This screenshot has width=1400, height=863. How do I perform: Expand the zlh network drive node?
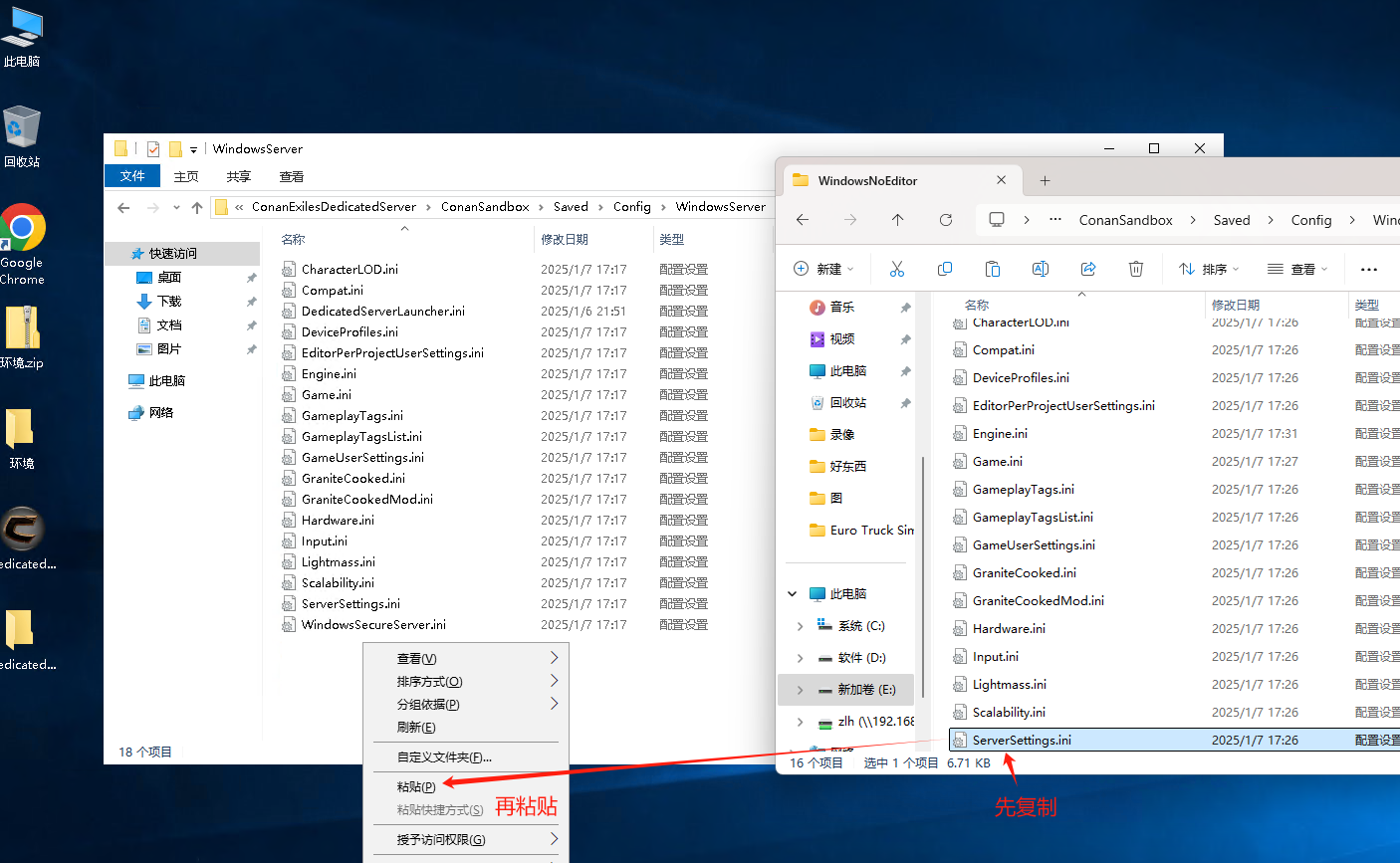tap(800, 722)
